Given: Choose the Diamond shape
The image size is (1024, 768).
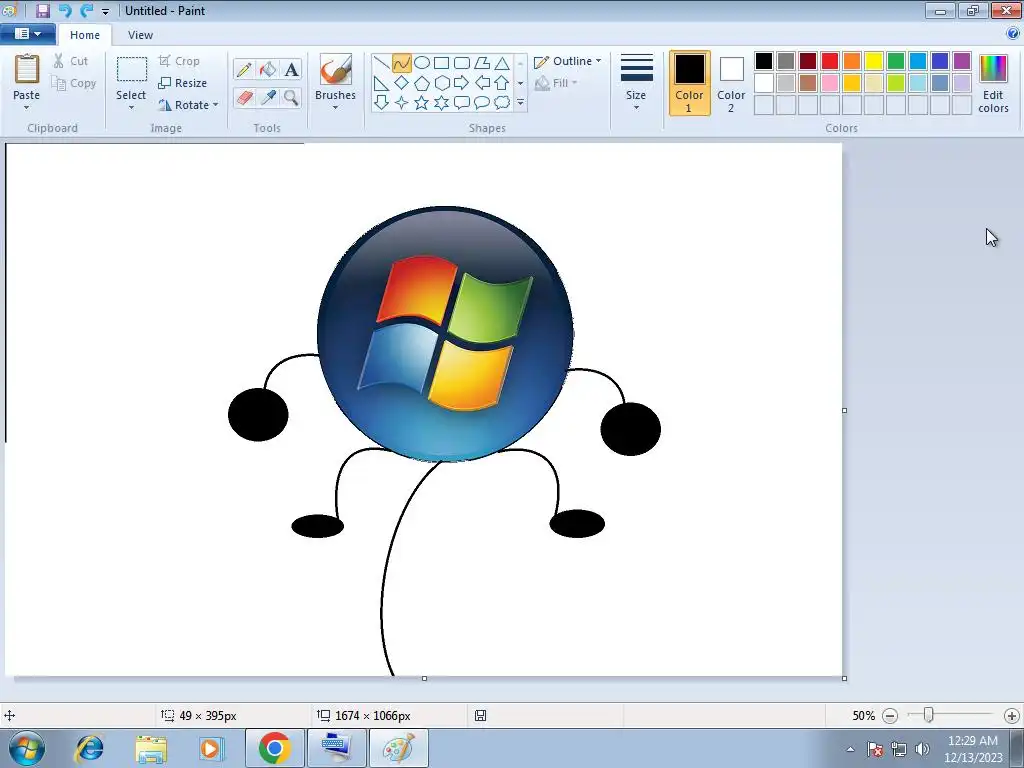Looking at the screenshot, I should pyautogui.click(x=402, y=83).
